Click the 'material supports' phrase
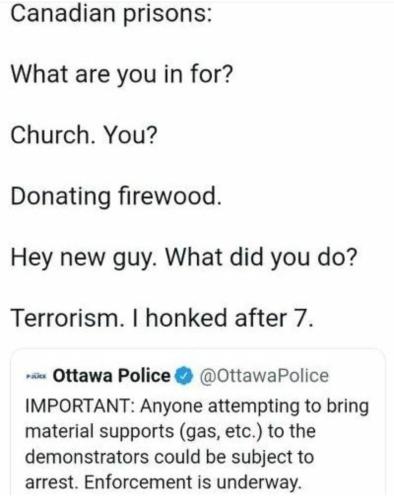This screenshot has width=394, height=500. point(100,432)
